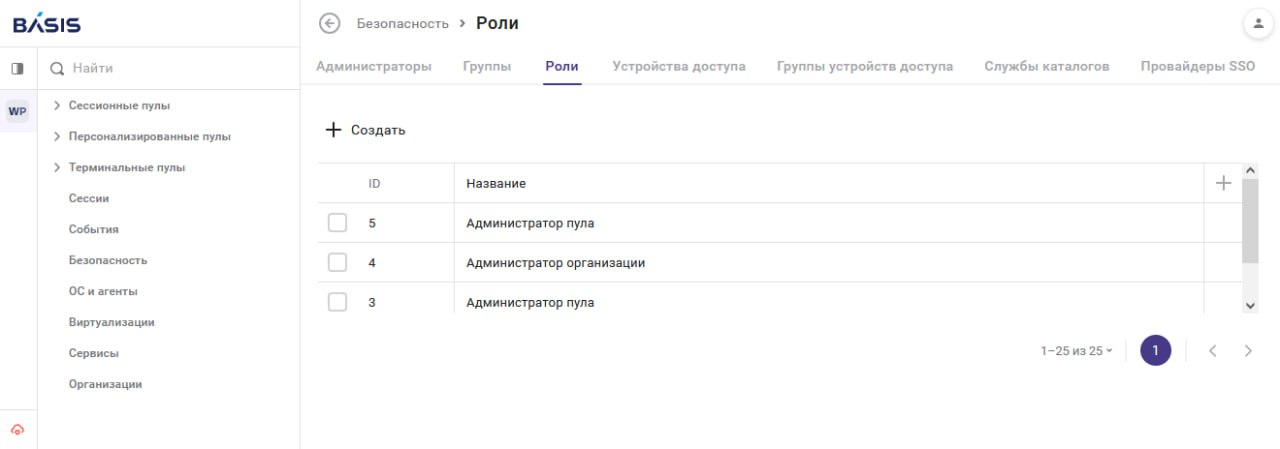1280x449 pixels.
Task: Click the back arrow icon next to Безопасность
Action: (329, 23)
